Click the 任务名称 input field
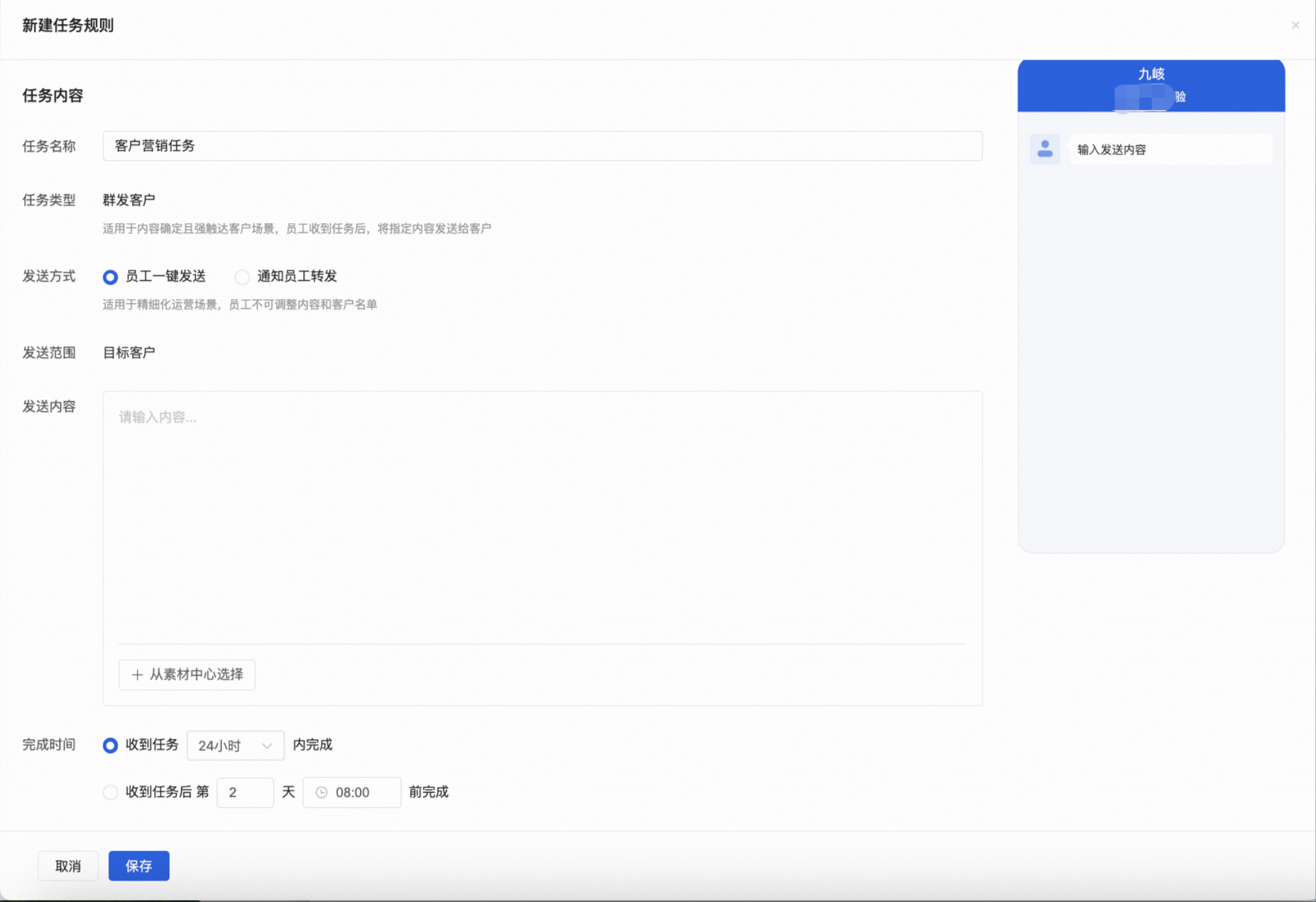Screen dimensions: 1316x902 [x=542, y=146]
